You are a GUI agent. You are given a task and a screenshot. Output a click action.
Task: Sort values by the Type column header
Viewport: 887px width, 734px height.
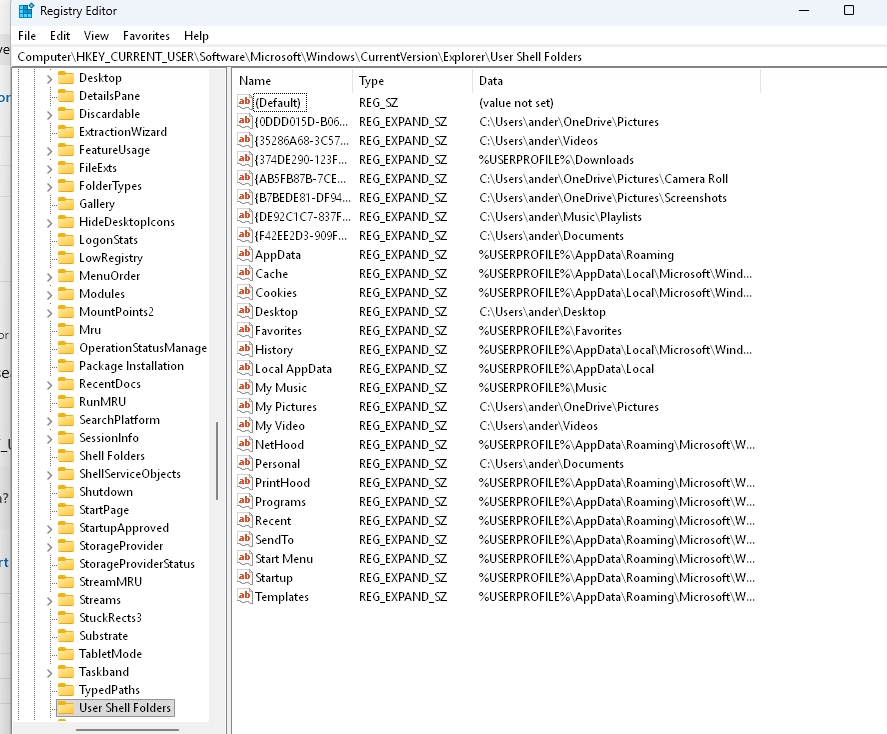tap(412, 81)
